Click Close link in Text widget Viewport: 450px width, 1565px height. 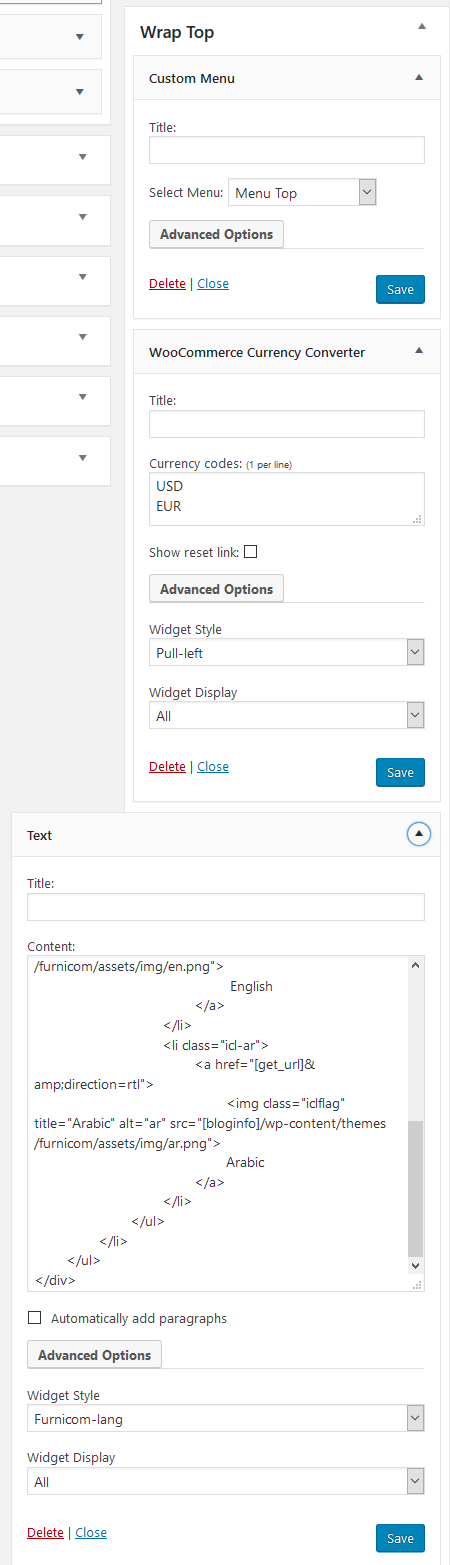[x=91, y=1532]
